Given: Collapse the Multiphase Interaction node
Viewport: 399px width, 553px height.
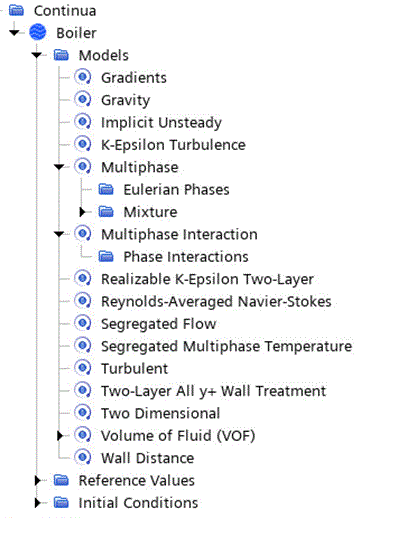Looking at the screenshot, I should point(59,234).
